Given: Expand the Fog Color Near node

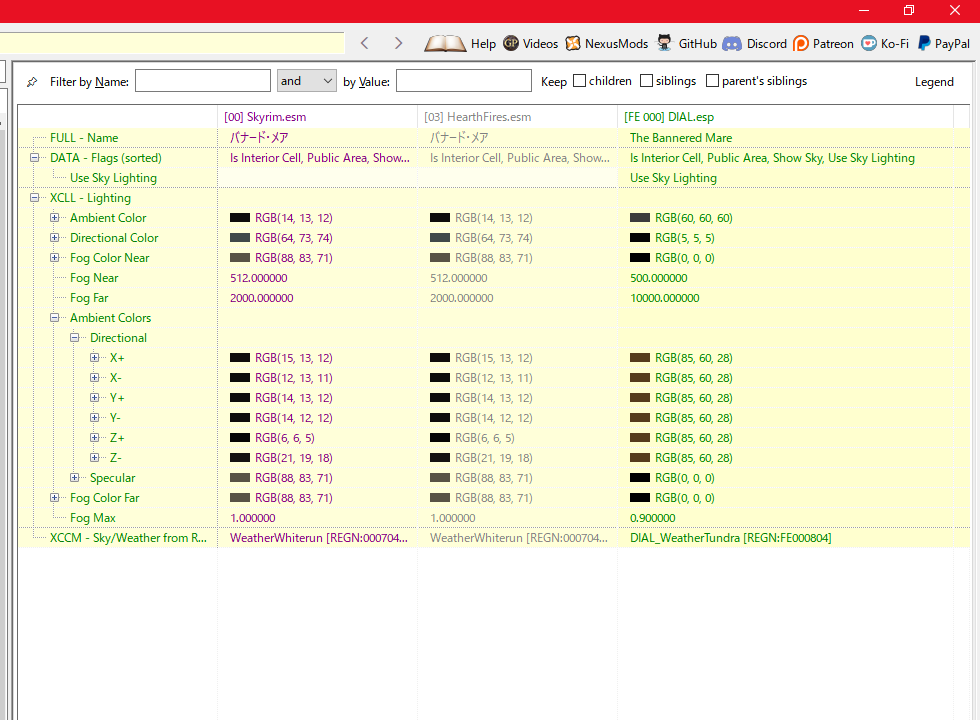Looking at the screenshot, I should click(x=54, y=258).
